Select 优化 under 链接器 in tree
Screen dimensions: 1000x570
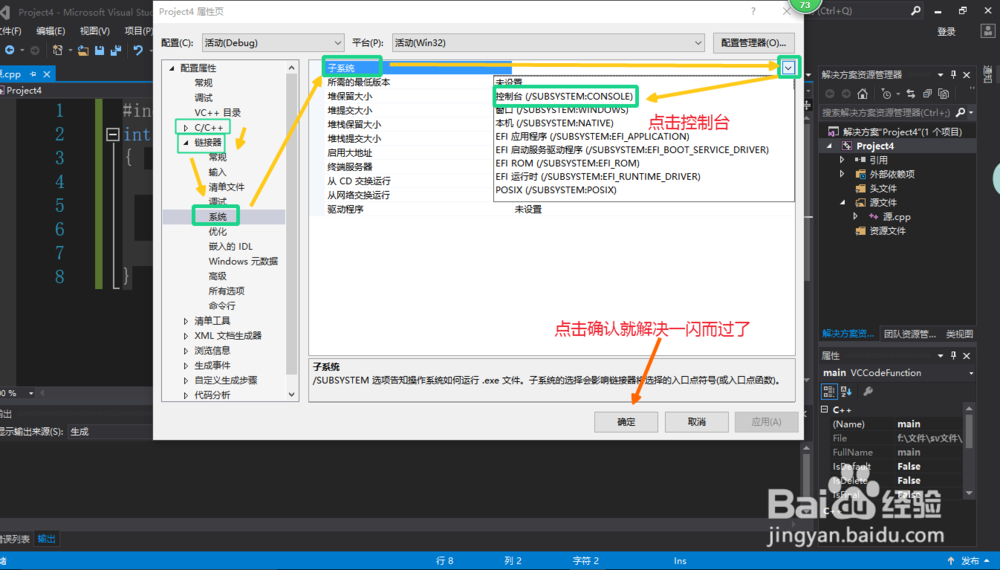tap(217, 231)
